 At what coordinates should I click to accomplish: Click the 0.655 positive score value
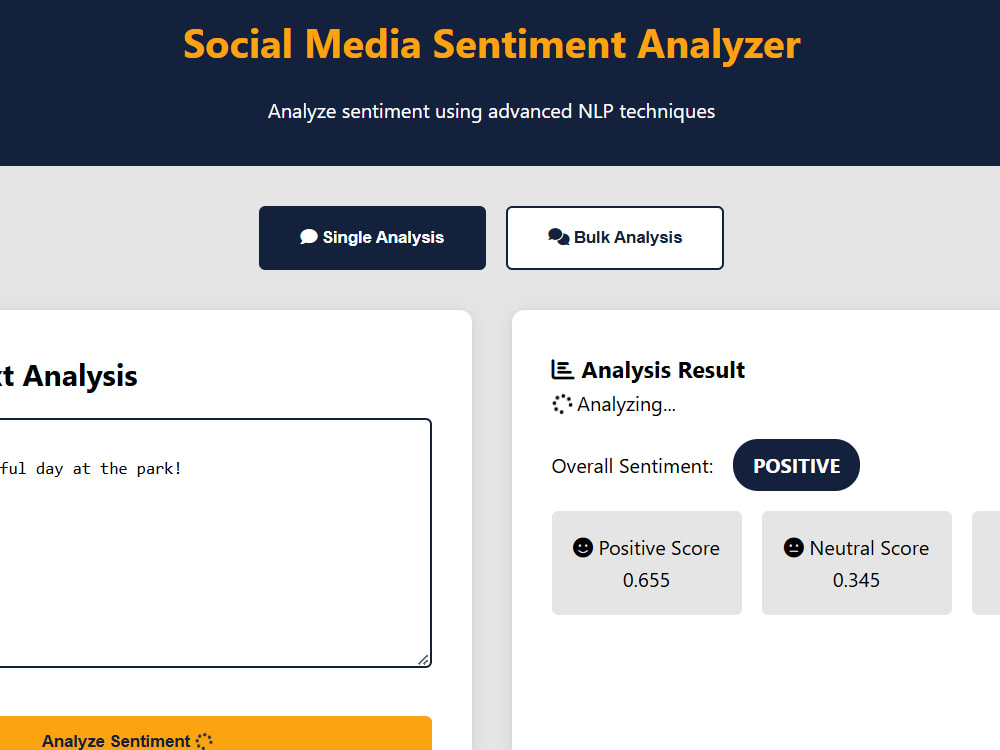(x=646, y=580)
